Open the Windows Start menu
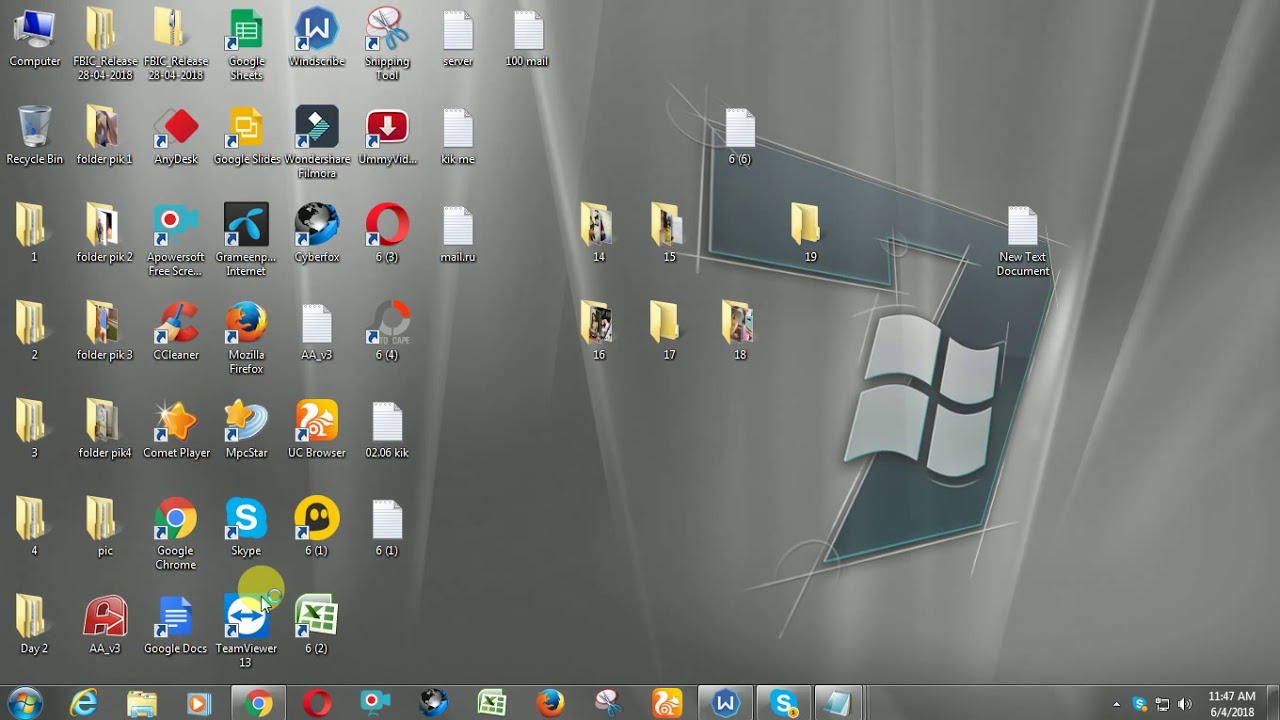 [x=25, y=703]
